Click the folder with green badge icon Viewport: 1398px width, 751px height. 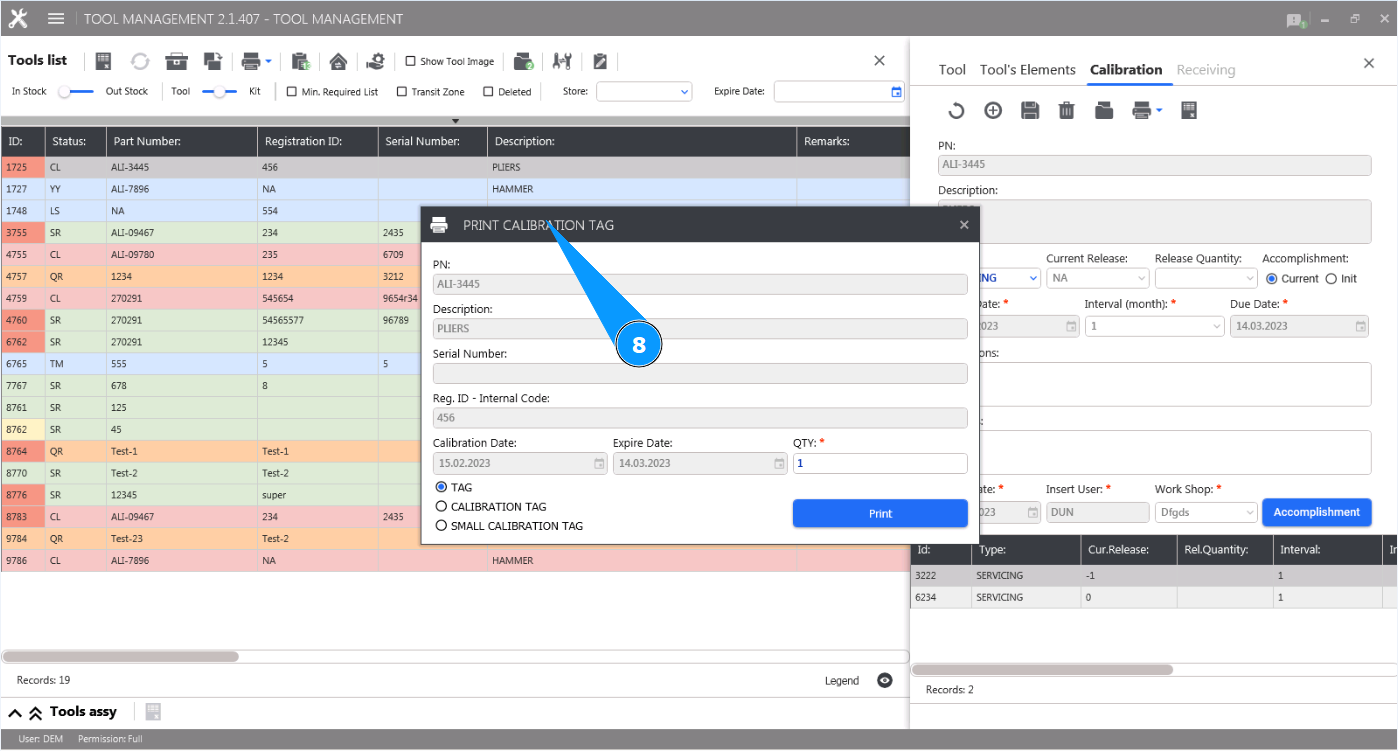click(524, 61)
